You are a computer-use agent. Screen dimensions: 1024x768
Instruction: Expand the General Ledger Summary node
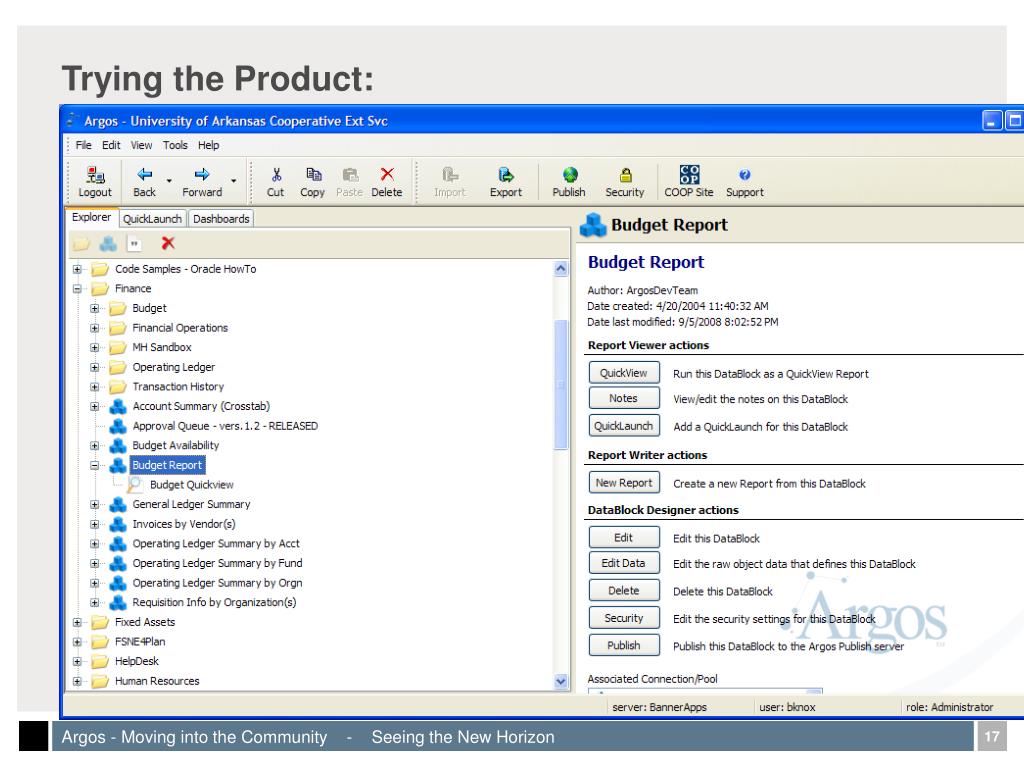click(x=95, y=504)
